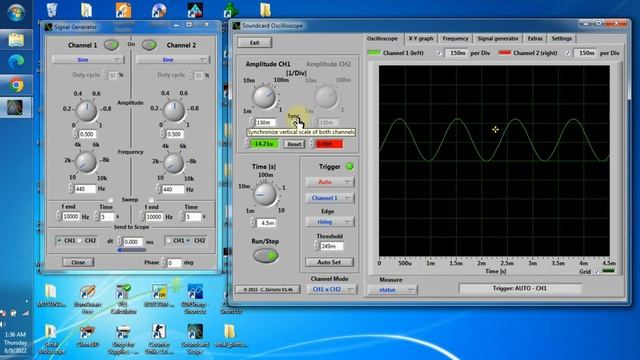Image resolution: width=640 pixels, height=360 pixels.
Task: Click the green Trigger indicator LED
Action: (350, 167)
